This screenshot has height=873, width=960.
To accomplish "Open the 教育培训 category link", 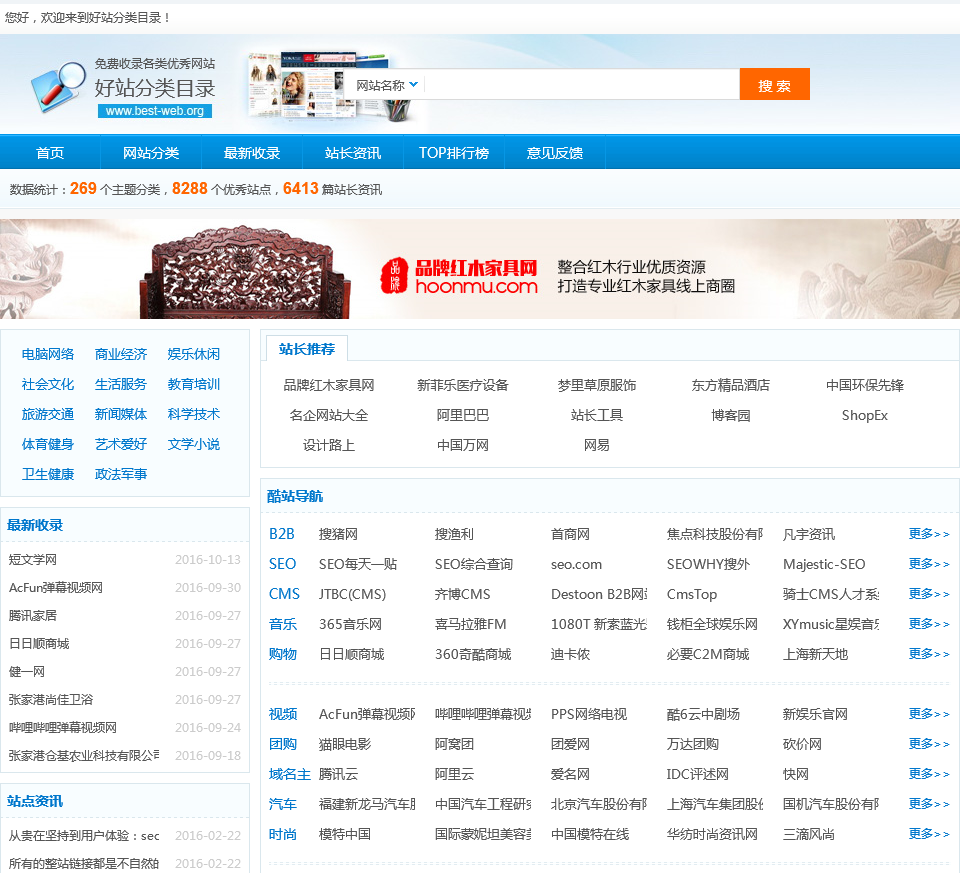I will (x=194, y=384).
